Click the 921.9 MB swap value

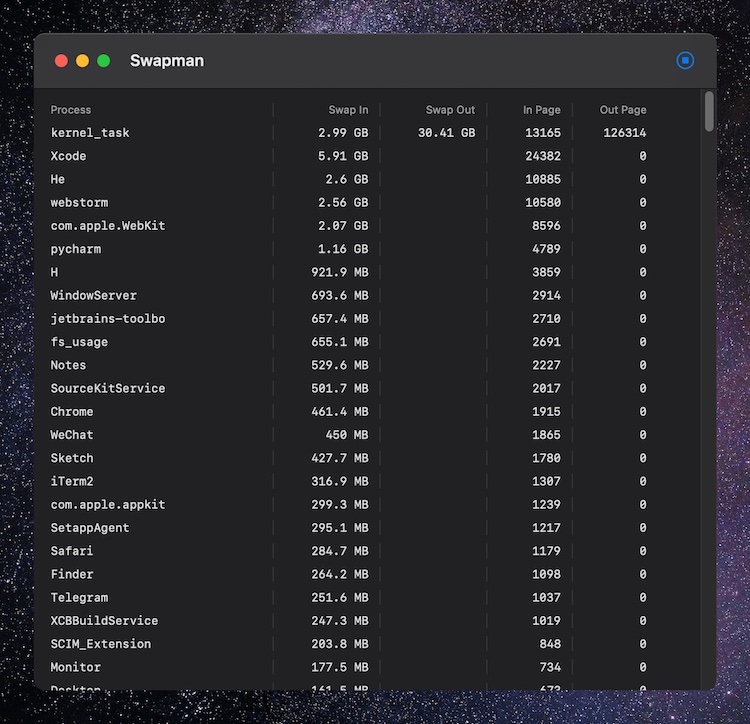click(x=340, y=272)
